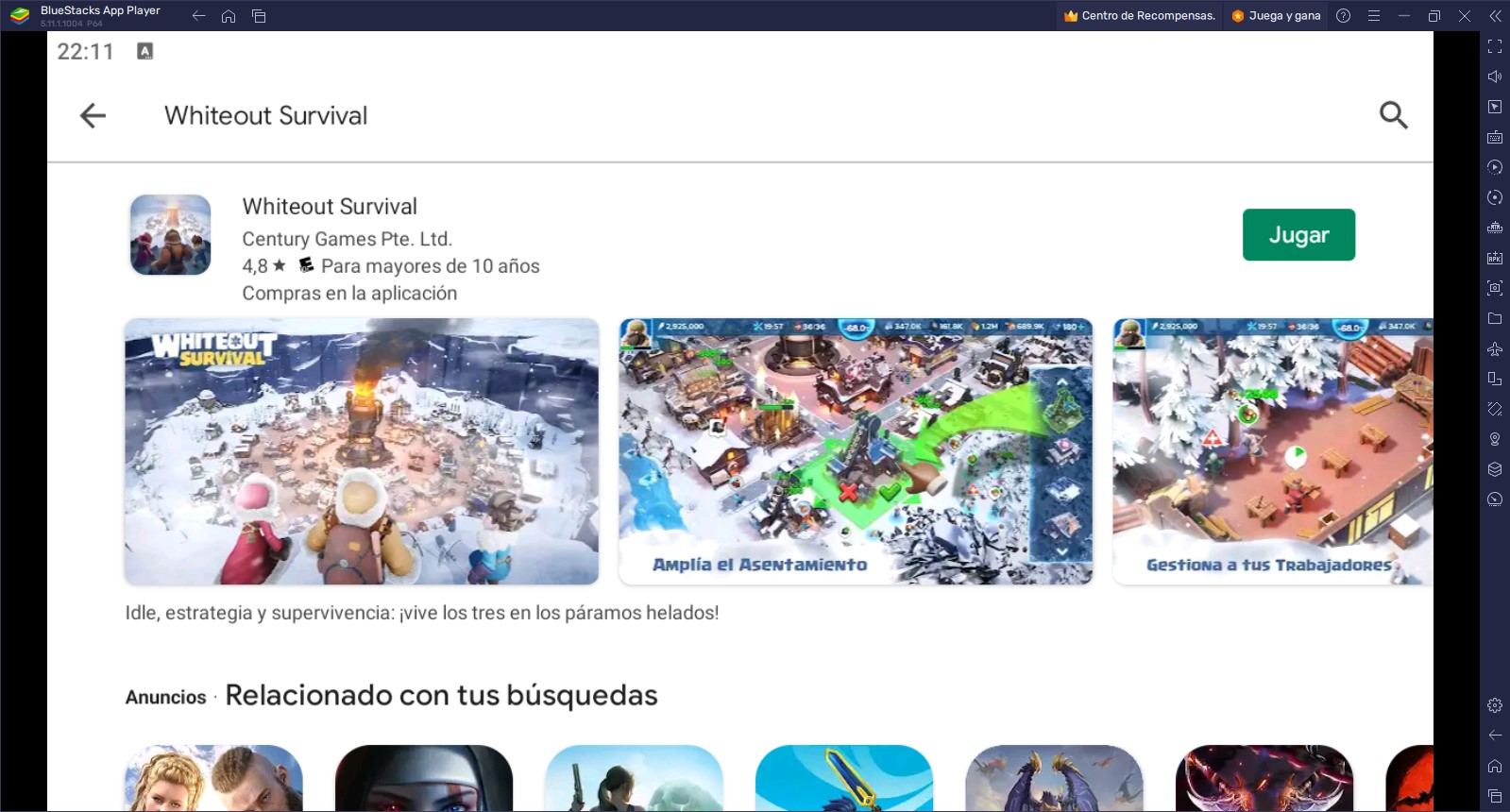1510x812 pixels.
Task: Click the Idle, estrategia y supervivencia description
Action: click(422, 613)
